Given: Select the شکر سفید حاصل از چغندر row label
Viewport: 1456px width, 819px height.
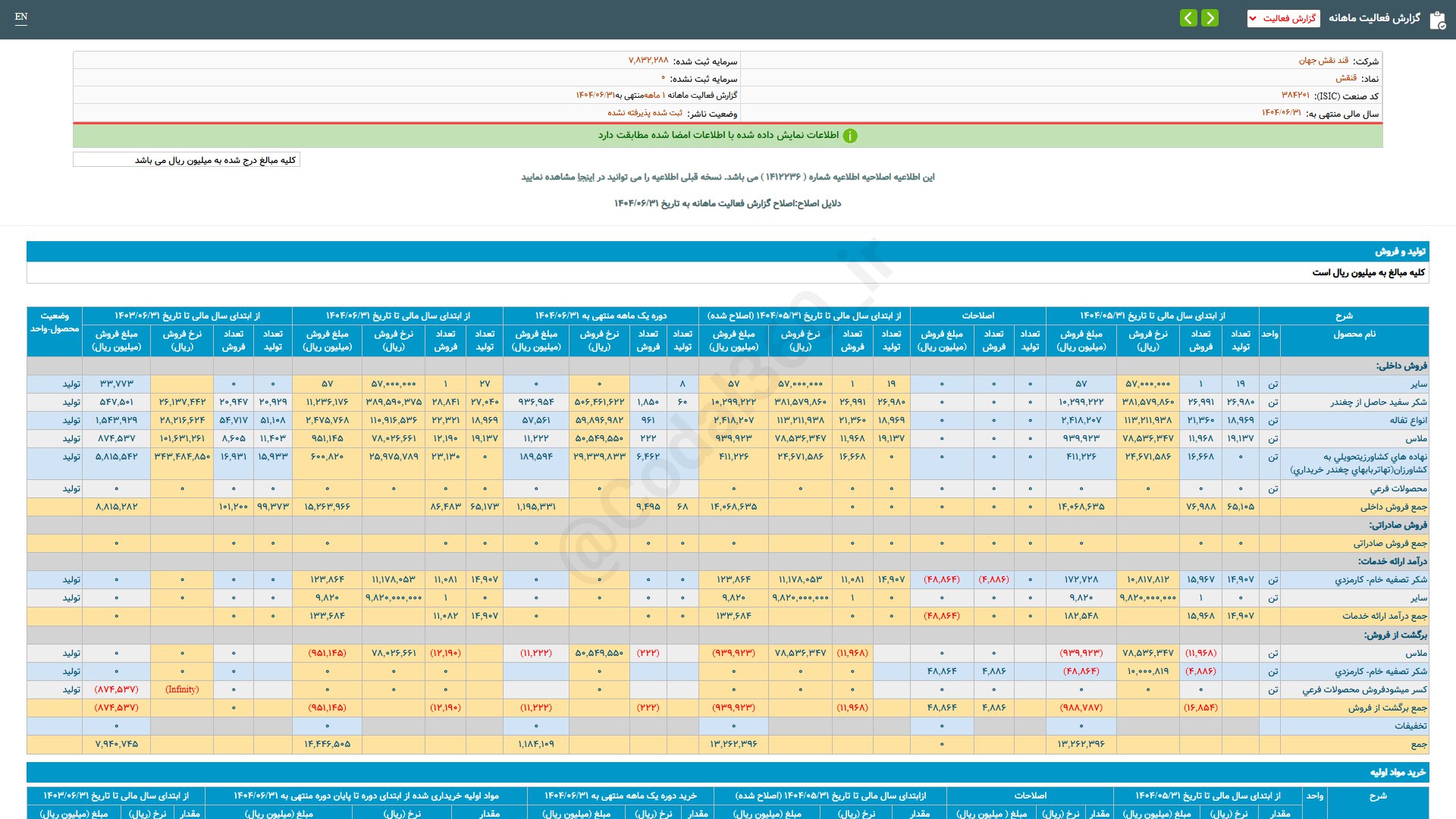Looking at the screenshot, I should [1378, 402].
